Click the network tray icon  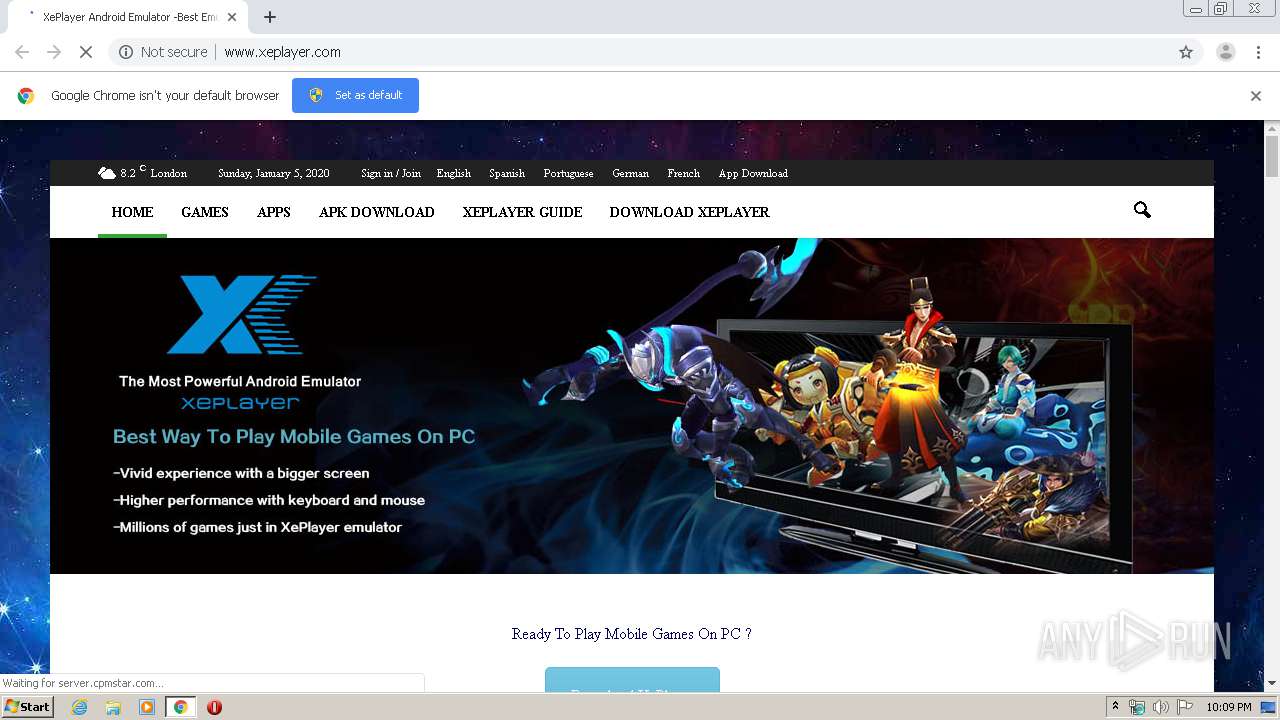(x=1137, y=707)
